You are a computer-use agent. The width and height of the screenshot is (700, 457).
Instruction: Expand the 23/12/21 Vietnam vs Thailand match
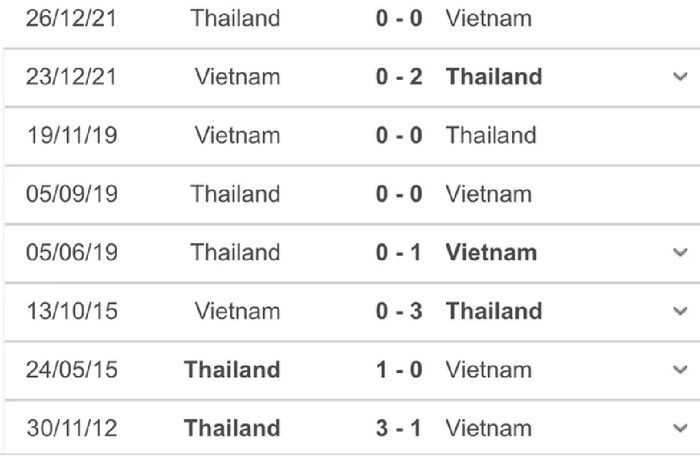pos(679,77)
